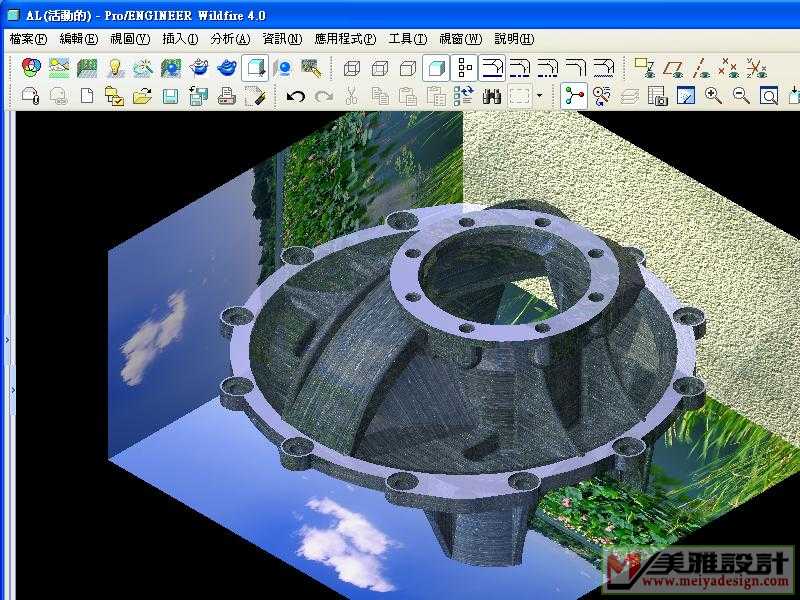The width and height of the screenshot is (800, 600).
Task: Toggle shaded display mode
Action: (436, 68)
